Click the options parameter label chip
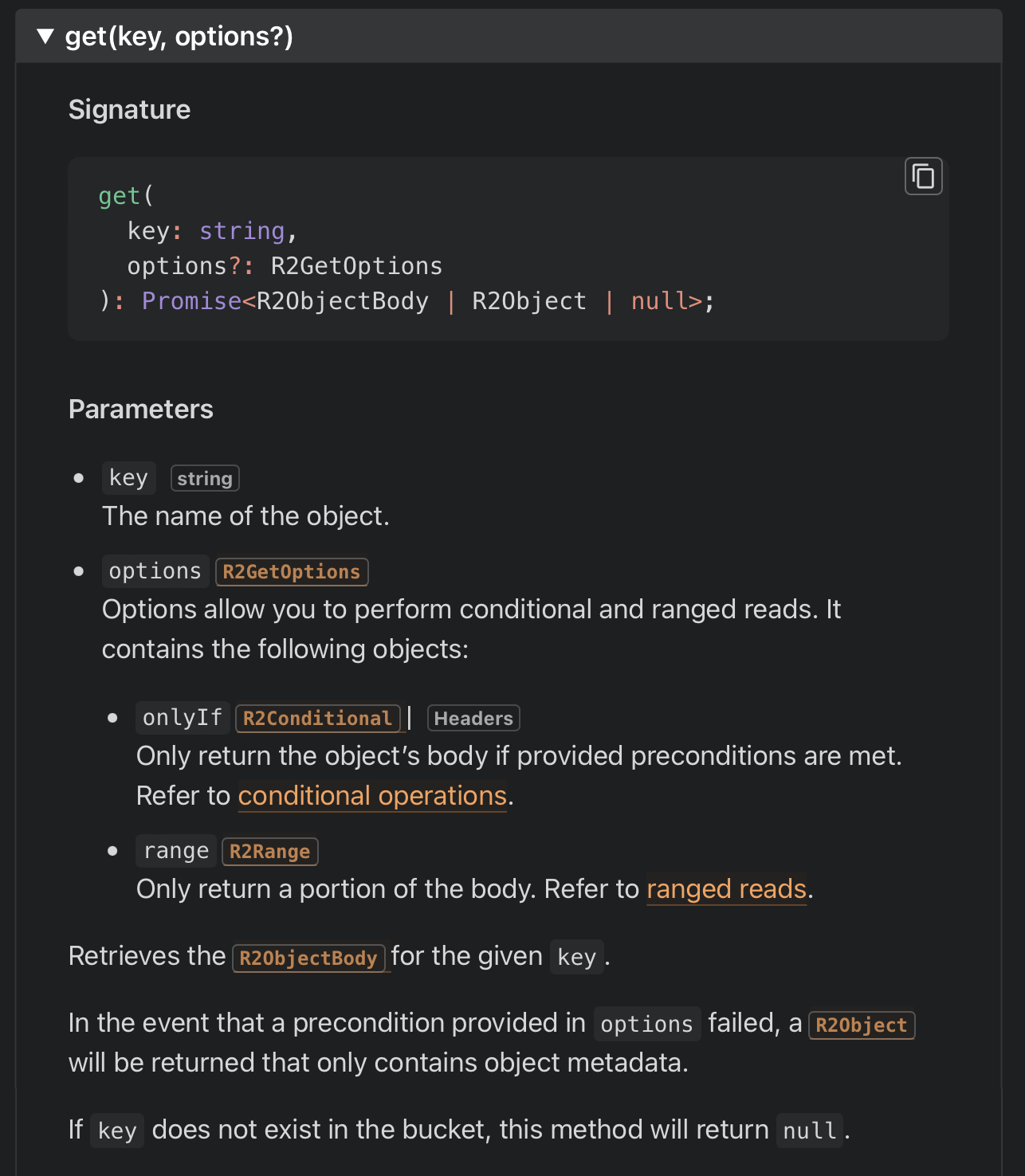Image resolution: width=1025 pixels, height=1176 pixels. click(x=155, y=570)
